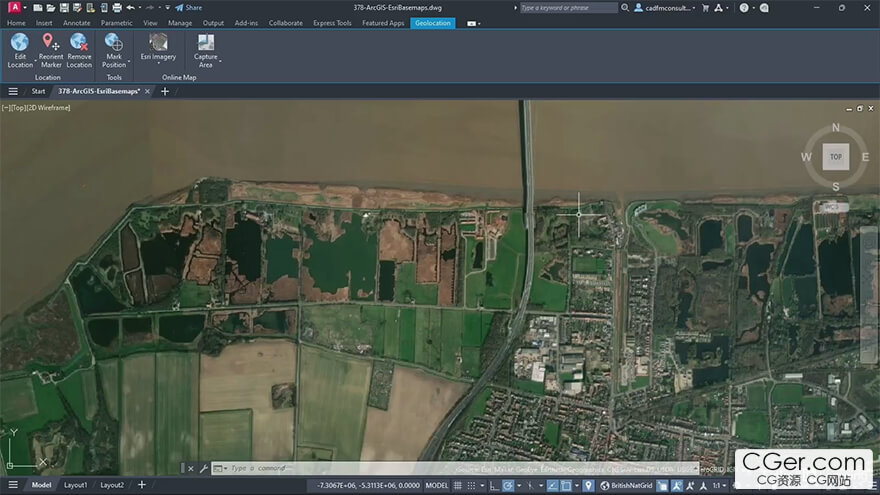The image size is (880, 495).
Task: Open the Esri Imagery map options
Action: [158, 47]
